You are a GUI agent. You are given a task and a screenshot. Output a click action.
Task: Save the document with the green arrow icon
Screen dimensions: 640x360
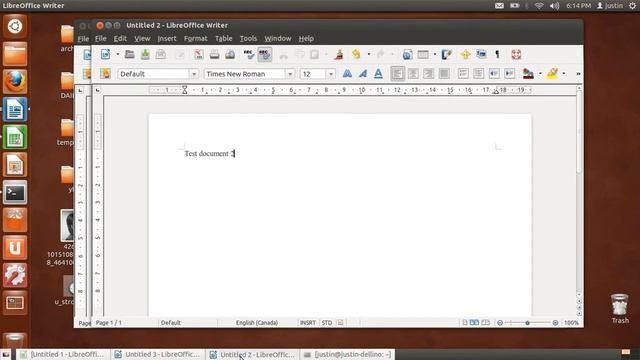pyautogui.click(x=145, y=54)
